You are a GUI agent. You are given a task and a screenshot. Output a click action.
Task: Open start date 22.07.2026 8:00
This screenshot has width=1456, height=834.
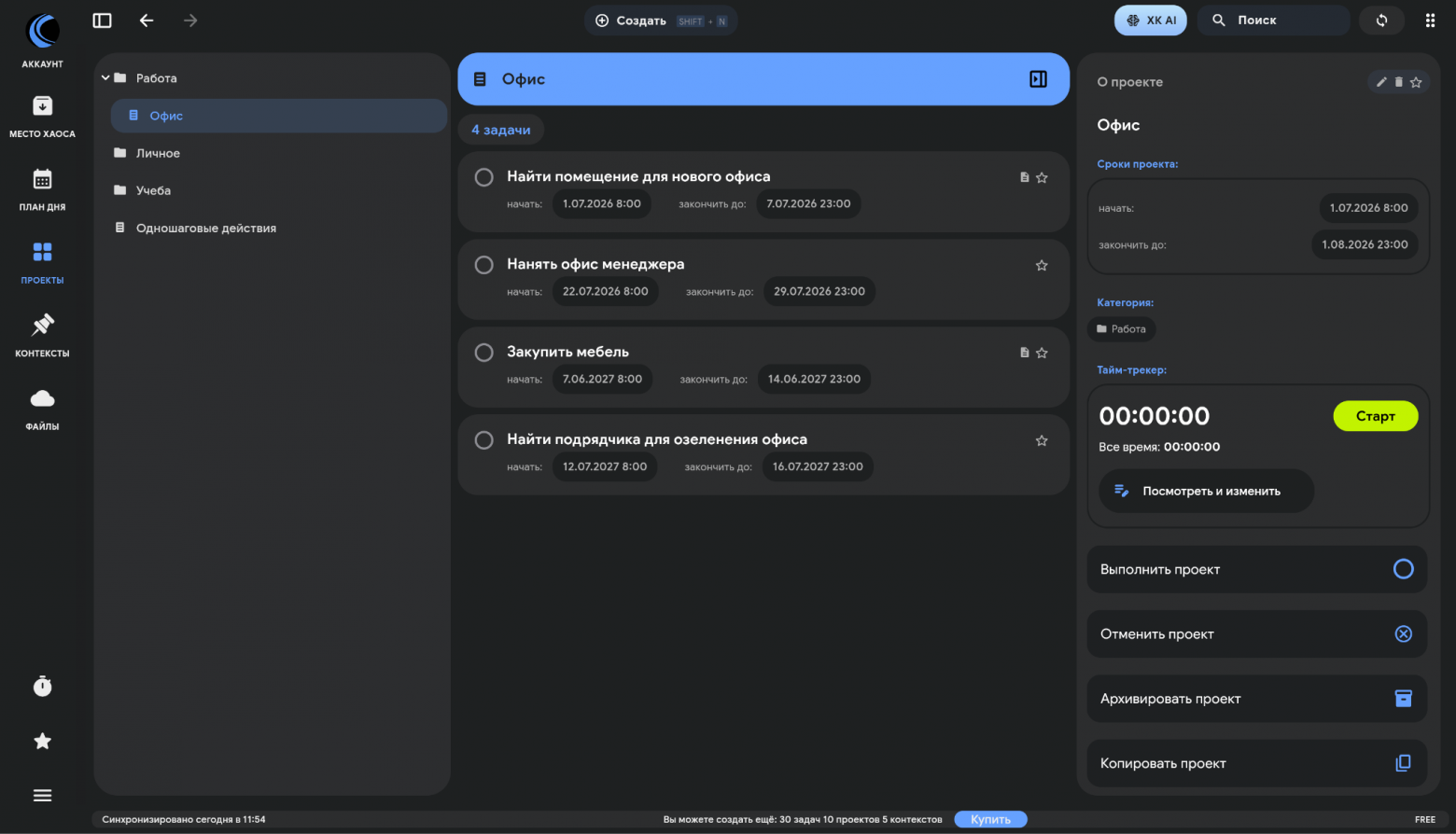point(606,291)
